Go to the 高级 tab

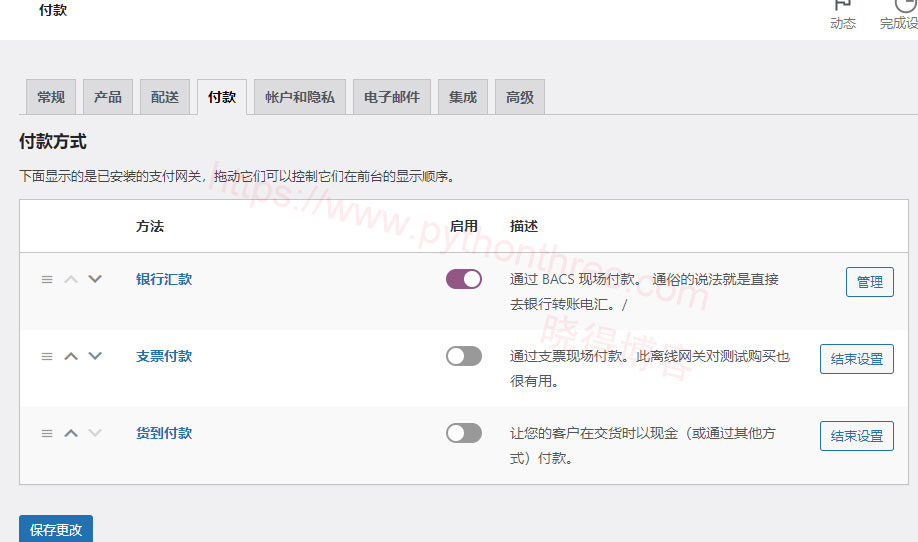pos(520,97)
